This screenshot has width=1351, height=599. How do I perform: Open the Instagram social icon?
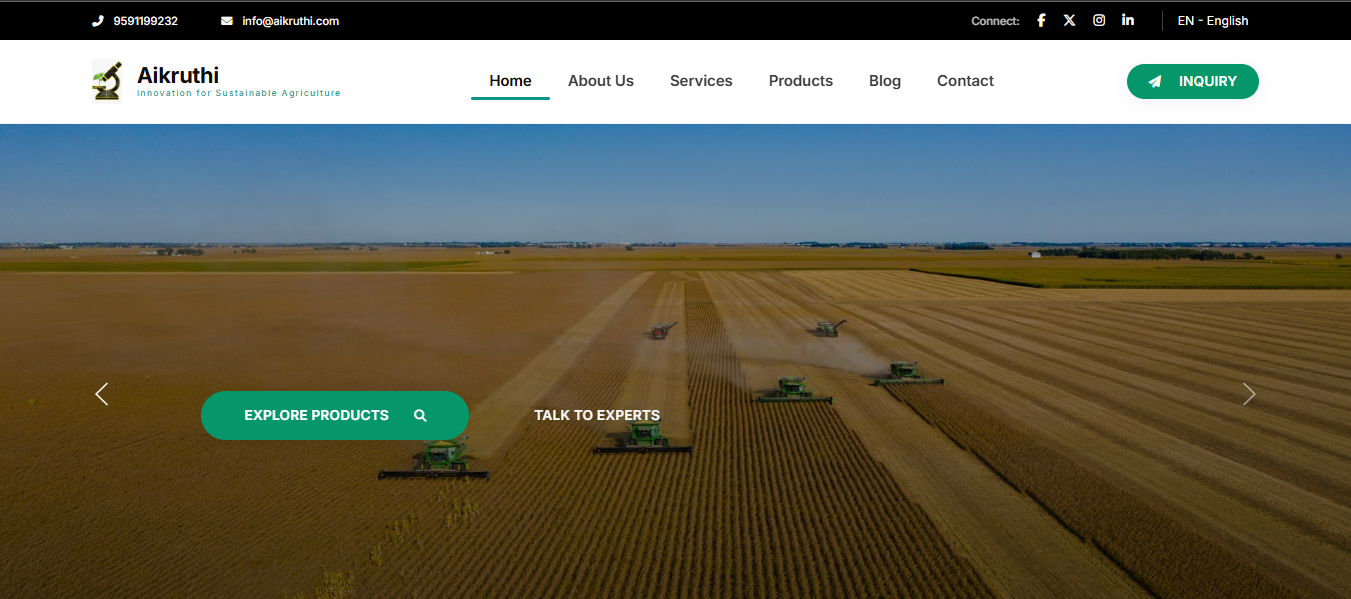point(1099,20)
